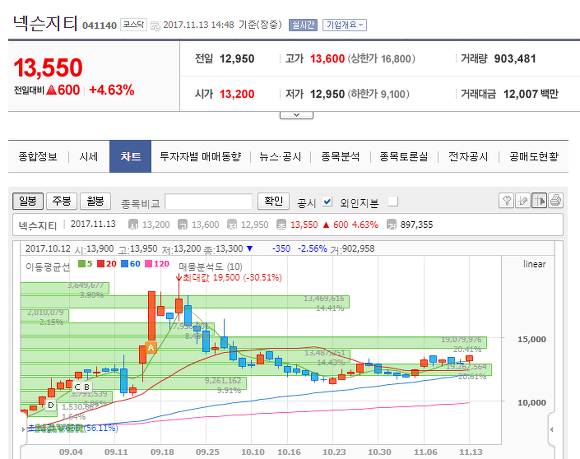Click disclosure marker A on the chart
580x459 pixels.
click(151, 347)
